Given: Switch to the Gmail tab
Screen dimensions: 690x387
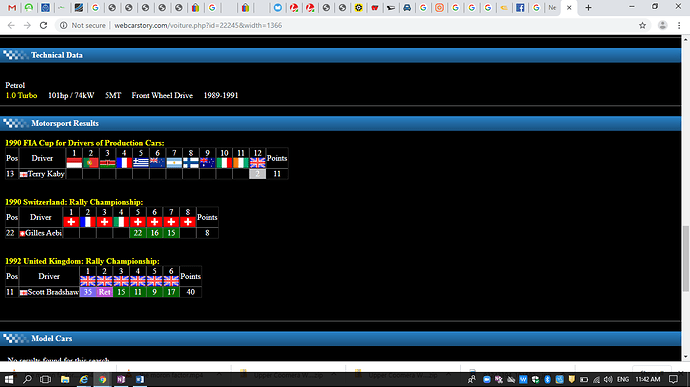Looking at the screenshot, I should coord(12,7).
